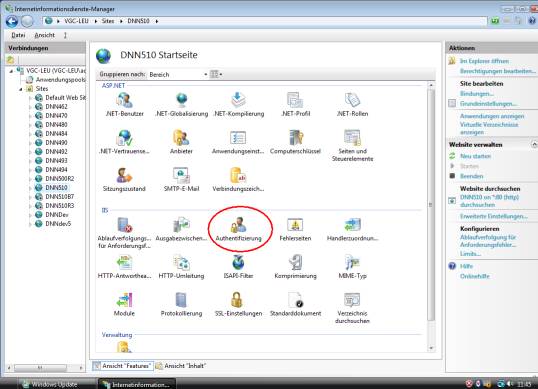The image size is (538, 389).
Task: Open the Fehlerseiten feature
Action: coord(295,229)
